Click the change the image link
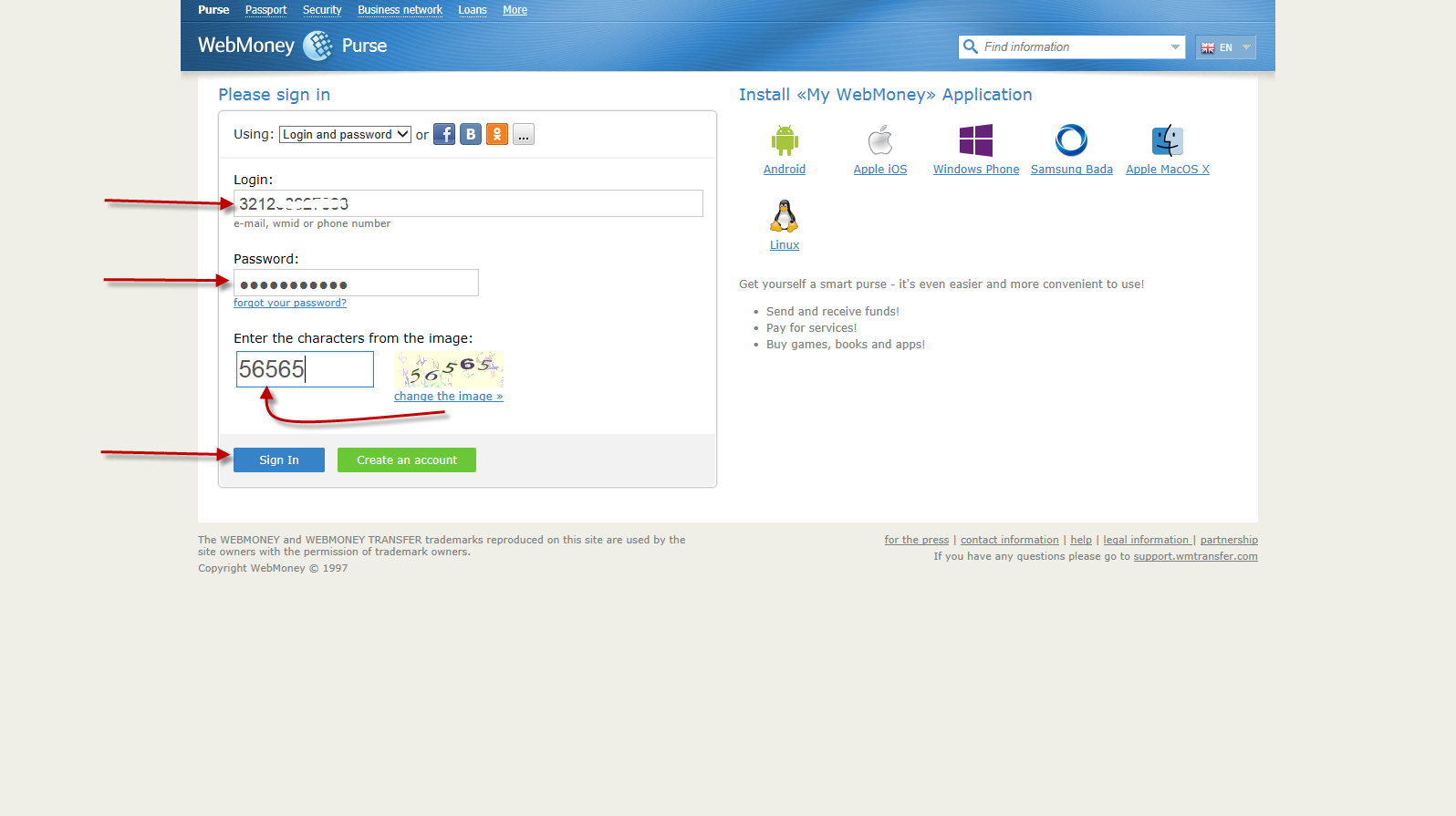The width and height of the screenshot is (1456, 816). click(448, 397)
